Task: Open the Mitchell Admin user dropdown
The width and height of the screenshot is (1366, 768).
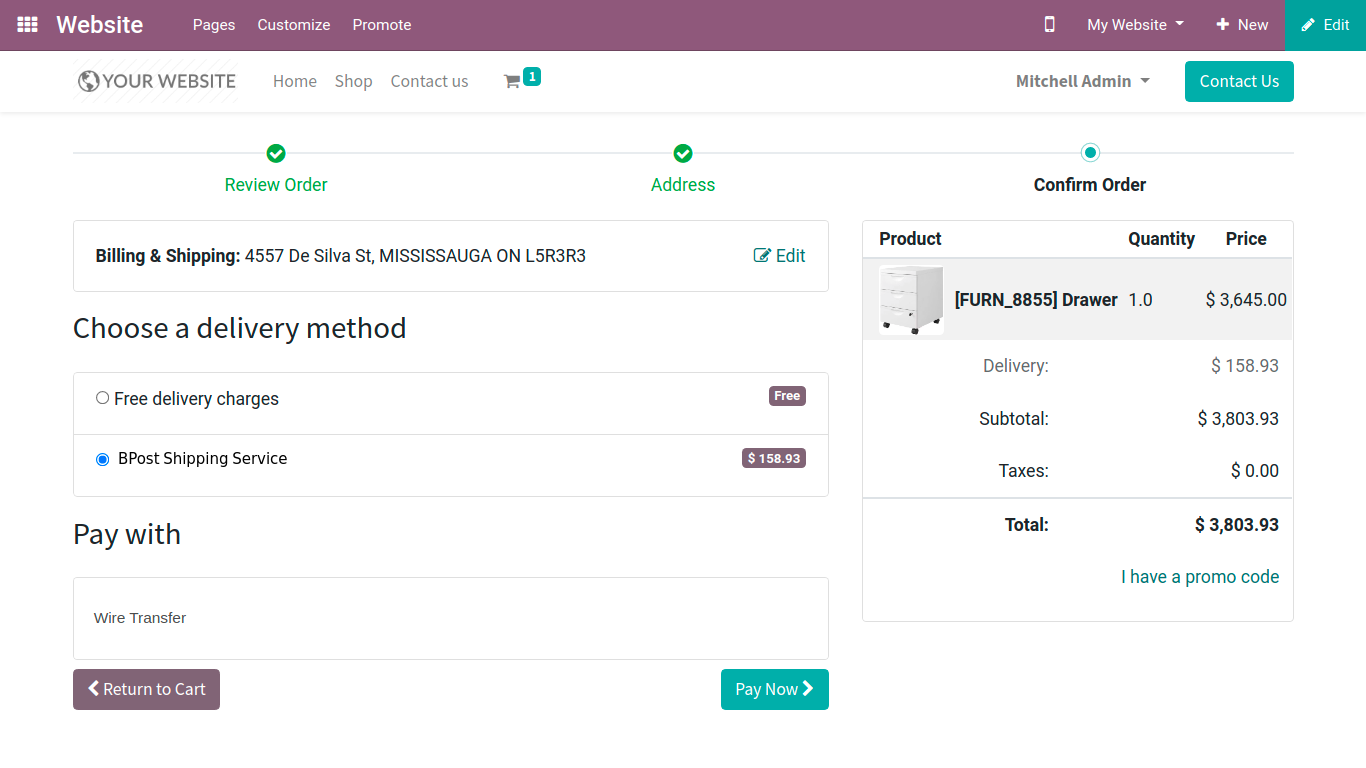Action: pyautogui.click(x=1083, y=81)
